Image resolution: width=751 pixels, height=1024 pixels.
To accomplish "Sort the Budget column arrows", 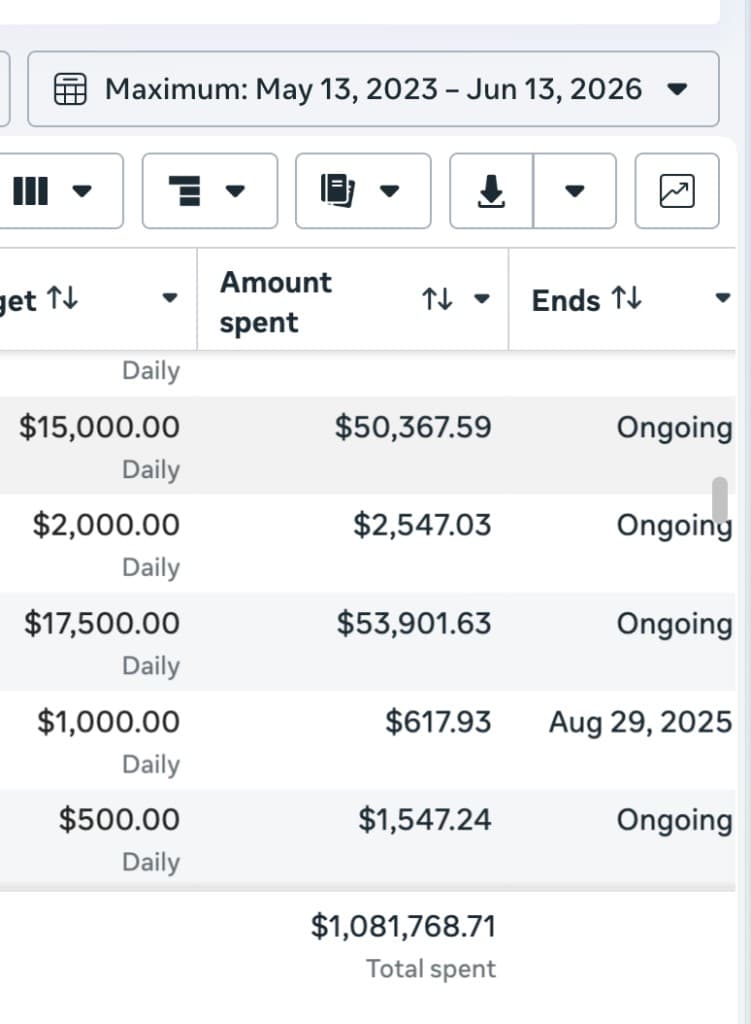I will tap(63, 298).
